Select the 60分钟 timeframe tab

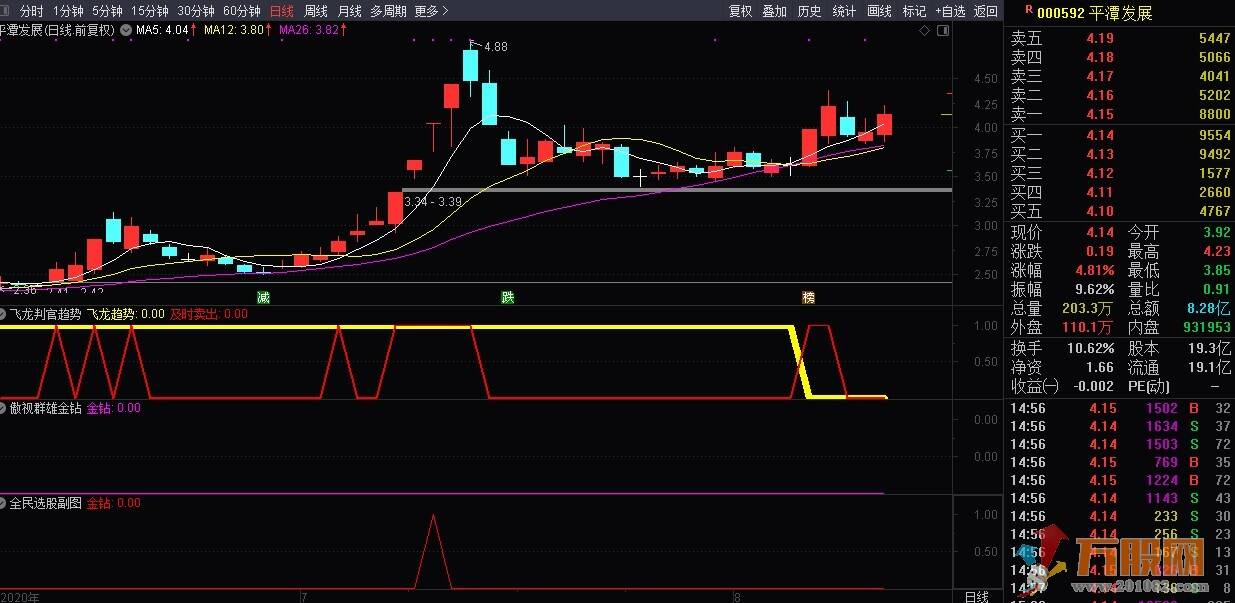[x=242, y=11]
